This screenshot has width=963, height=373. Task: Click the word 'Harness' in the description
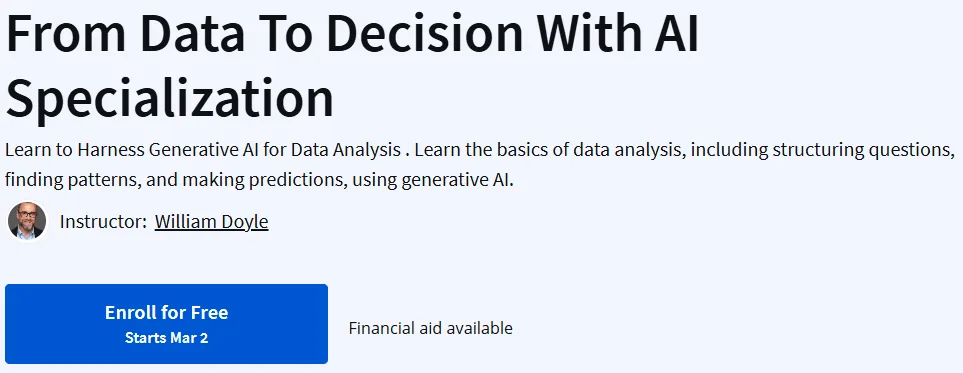tap(111, 150)
